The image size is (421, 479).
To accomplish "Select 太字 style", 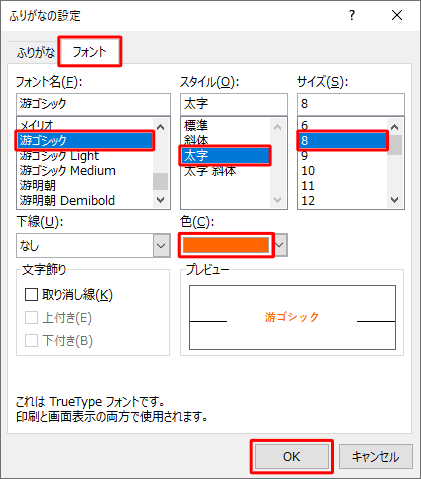I will click(x=225, y=155).
